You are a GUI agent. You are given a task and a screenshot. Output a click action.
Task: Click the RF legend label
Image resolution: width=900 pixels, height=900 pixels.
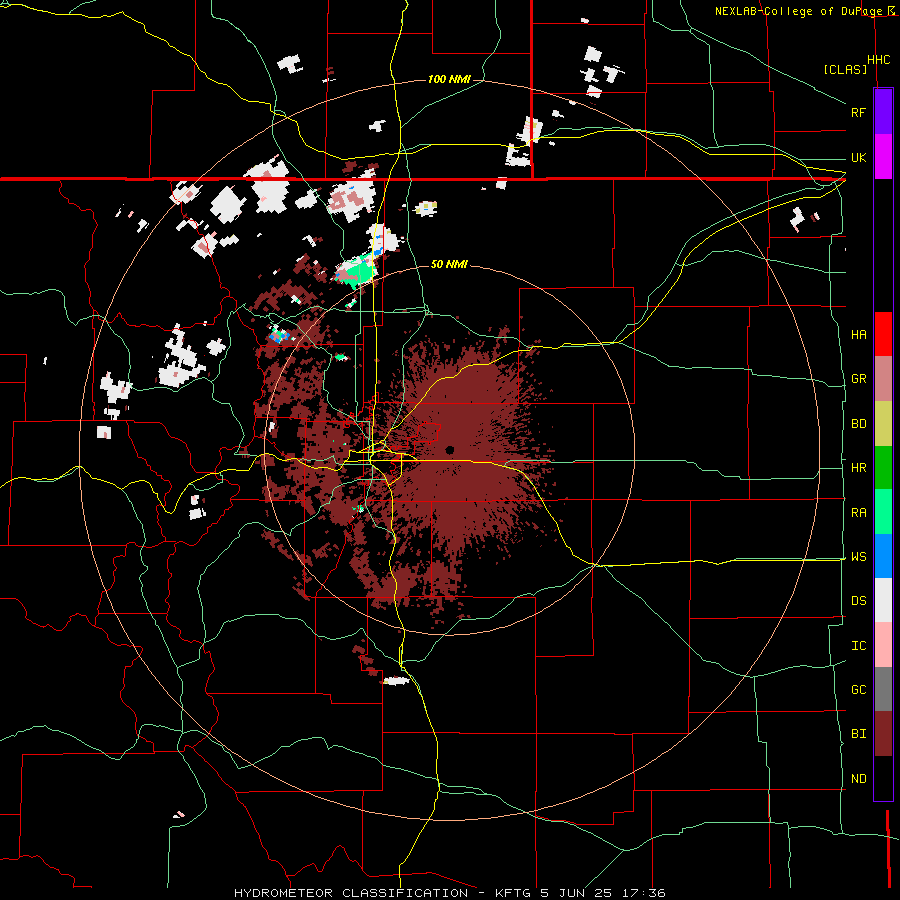pos(858,112)
